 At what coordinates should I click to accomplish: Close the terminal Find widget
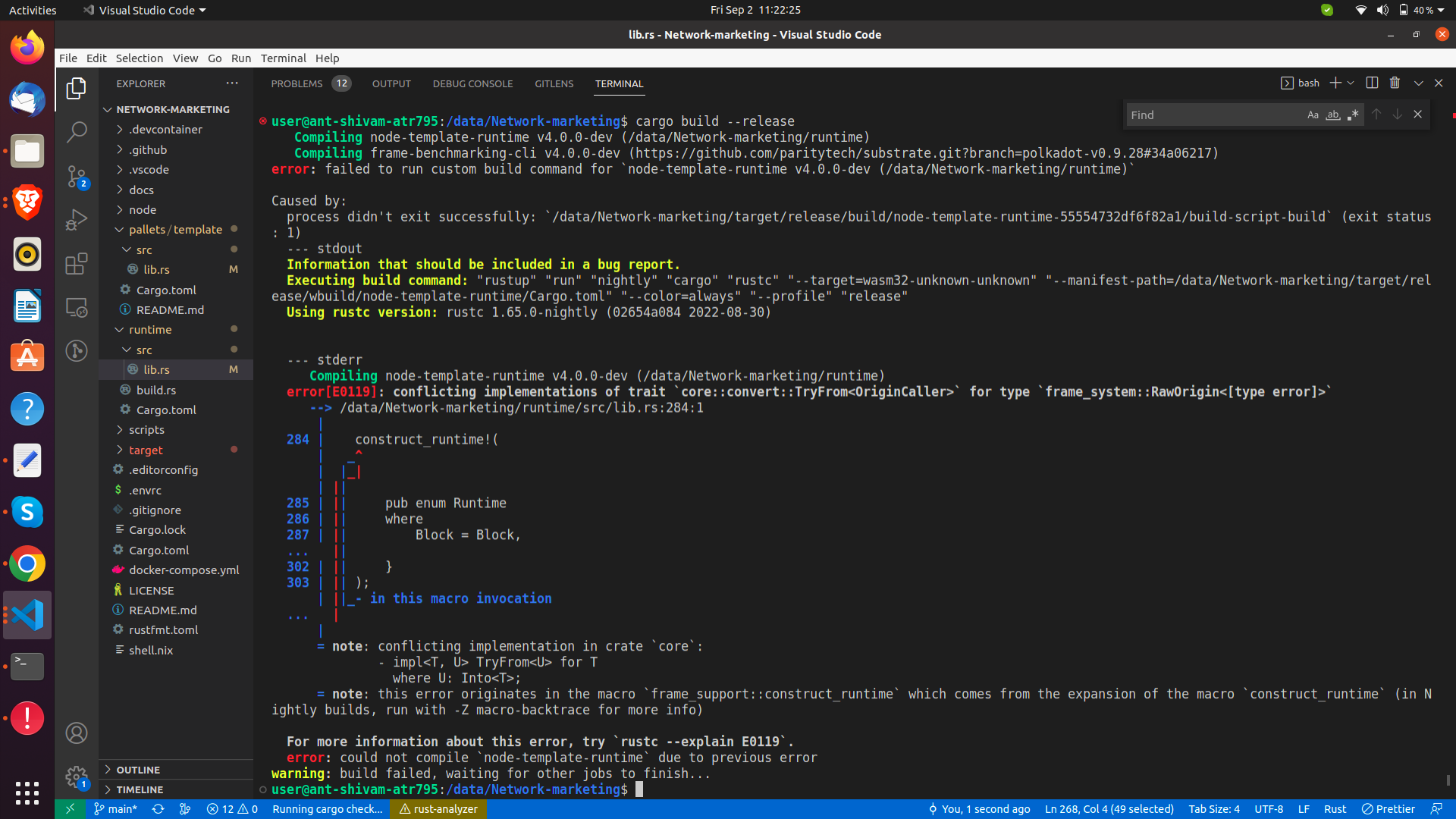click(x=1417, y=115)
